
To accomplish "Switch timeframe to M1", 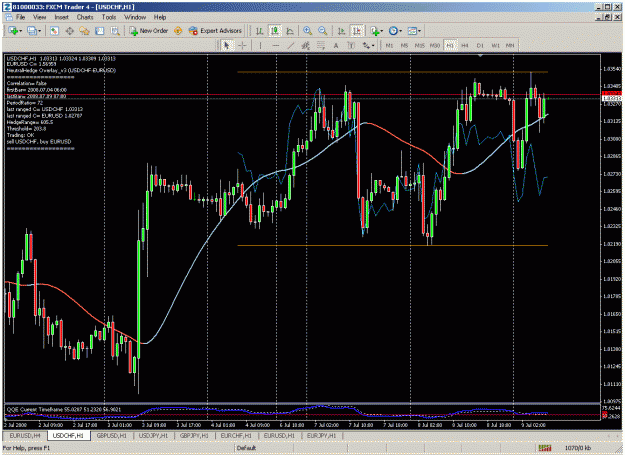I will click(x=389, y=45).
